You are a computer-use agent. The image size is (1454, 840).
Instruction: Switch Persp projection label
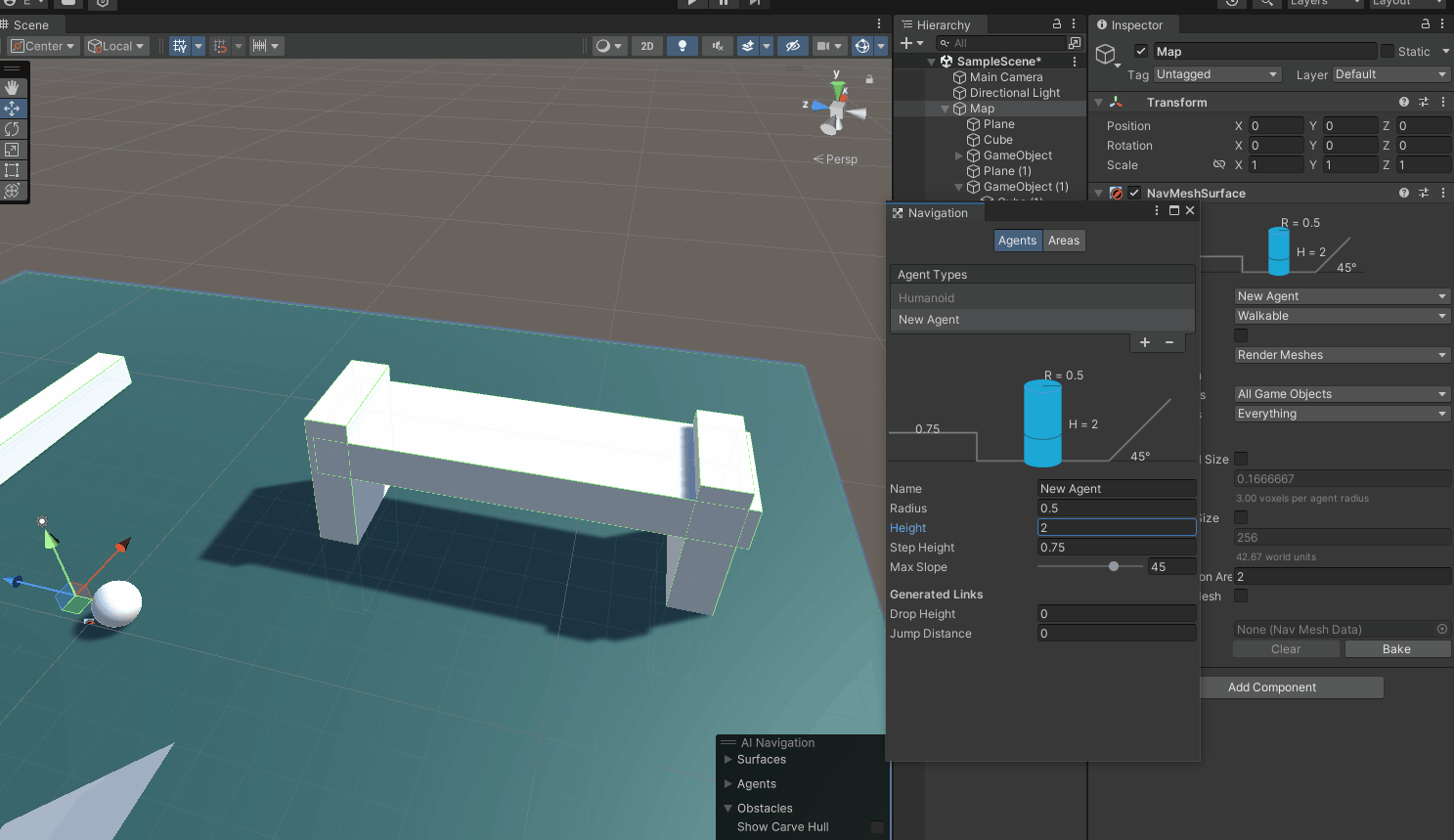836,159
